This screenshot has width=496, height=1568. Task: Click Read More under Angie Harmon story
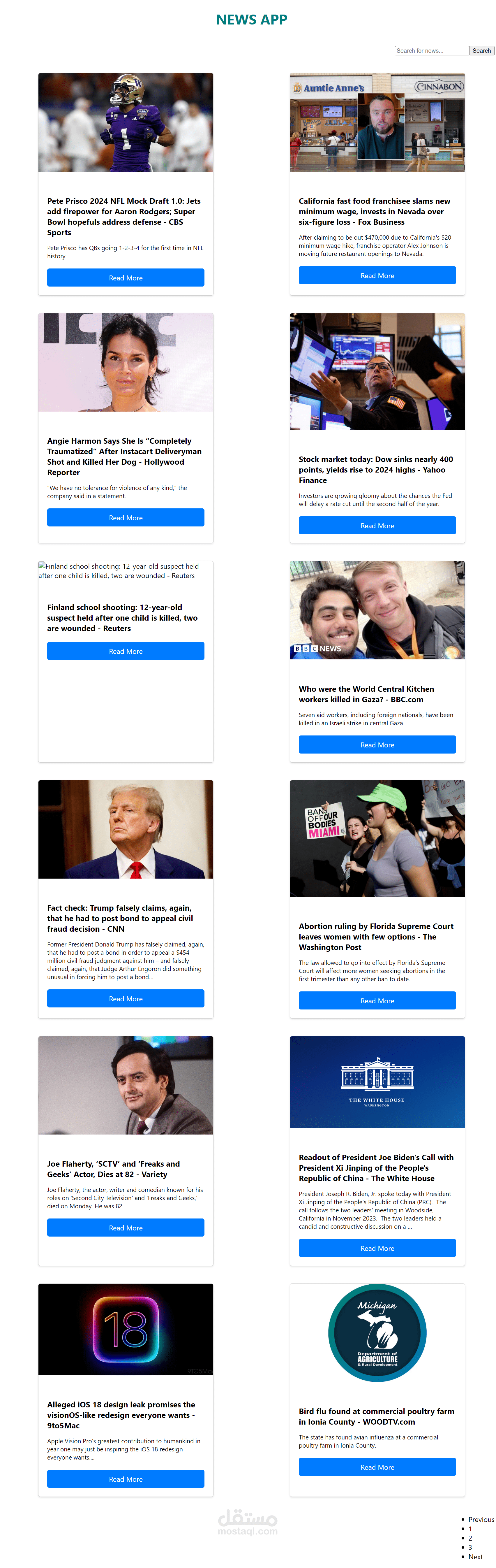click(x=126, y=517)
